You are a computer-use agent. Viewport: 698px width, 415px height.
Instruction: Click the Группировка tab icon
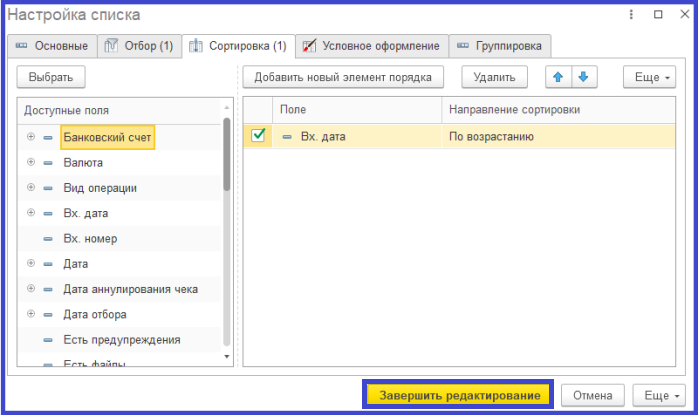(x=464, y=46)
